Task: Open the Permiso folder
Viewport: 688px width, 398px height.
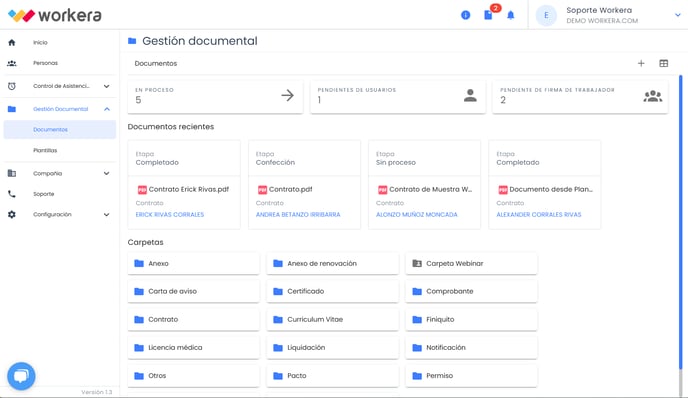Action: 471,376
